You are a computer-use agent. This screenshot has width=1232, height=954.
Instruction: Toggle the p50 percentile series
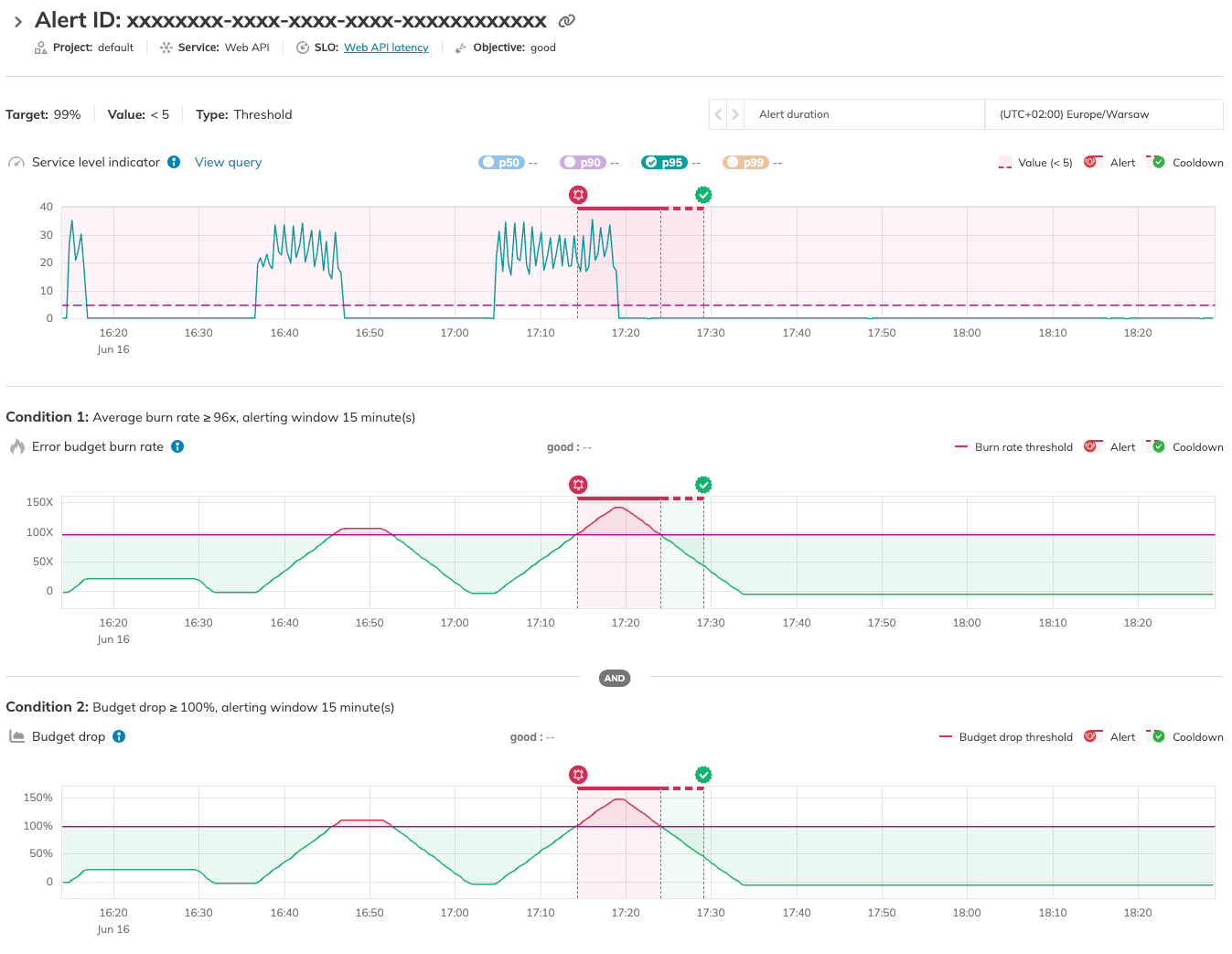[x=501, y=163]
